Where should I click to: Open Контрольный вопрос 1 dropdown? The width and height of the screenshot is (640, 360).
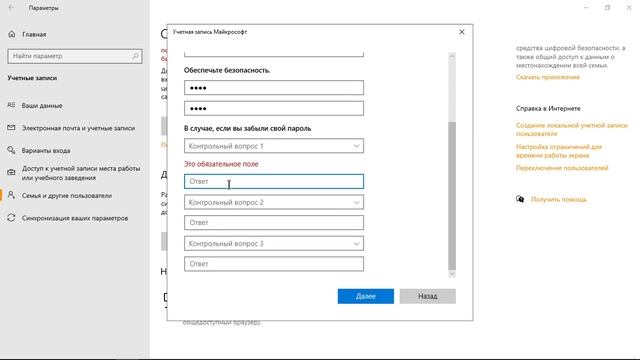point(274,146)
